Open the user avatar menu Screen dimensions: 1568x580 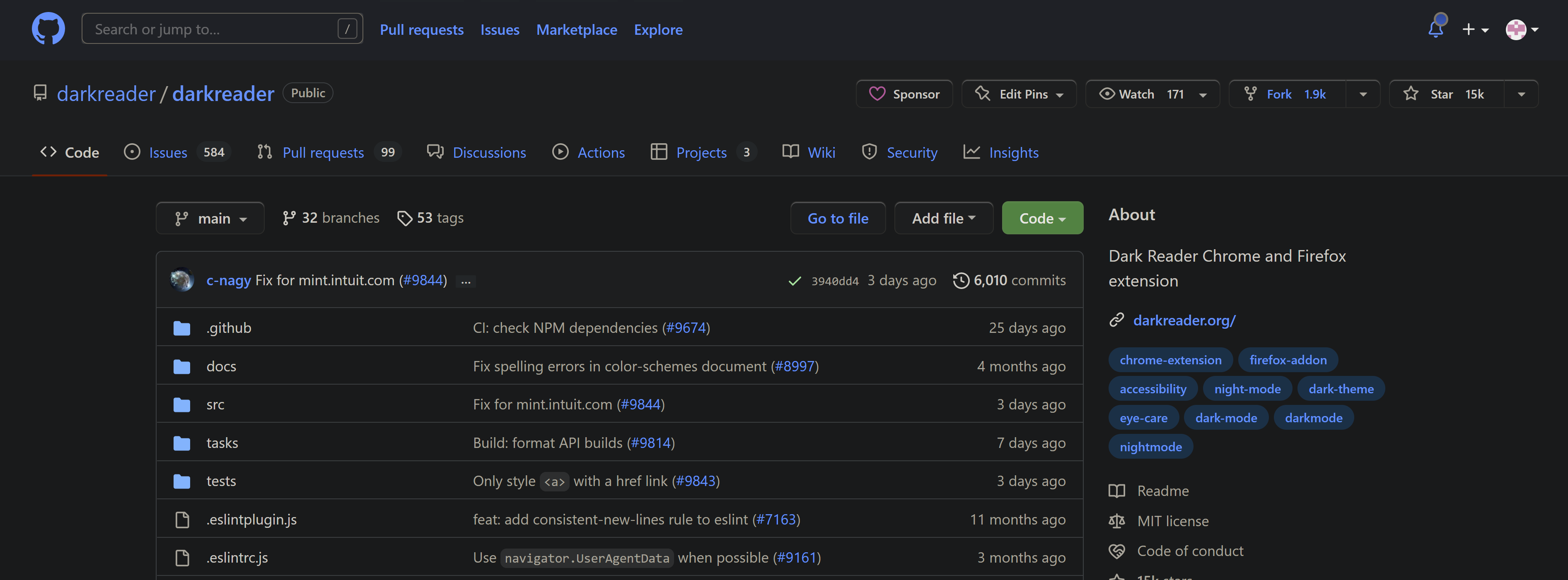point(1522,29)
